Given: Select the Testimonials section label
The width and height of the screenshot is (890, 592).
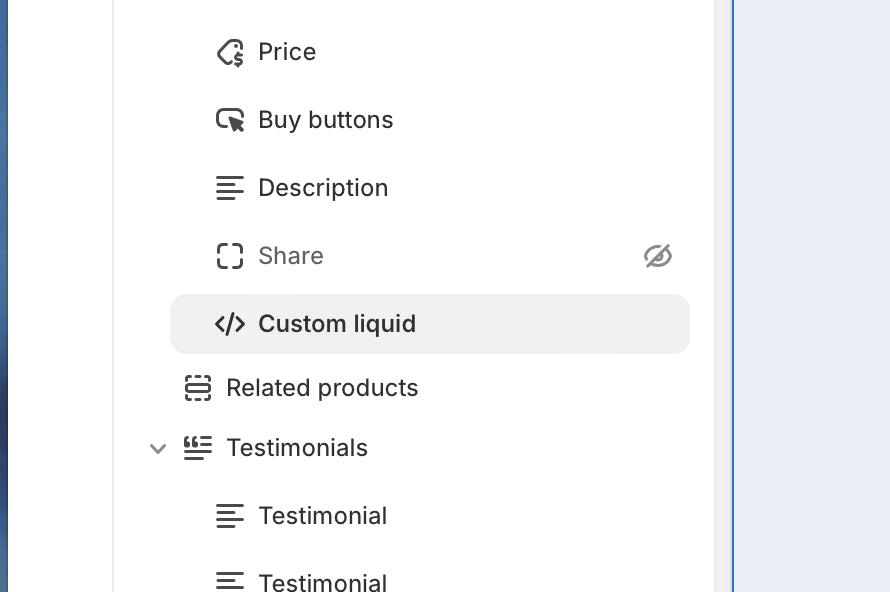Looking at the screenshot, I should [x=297, y=448].
